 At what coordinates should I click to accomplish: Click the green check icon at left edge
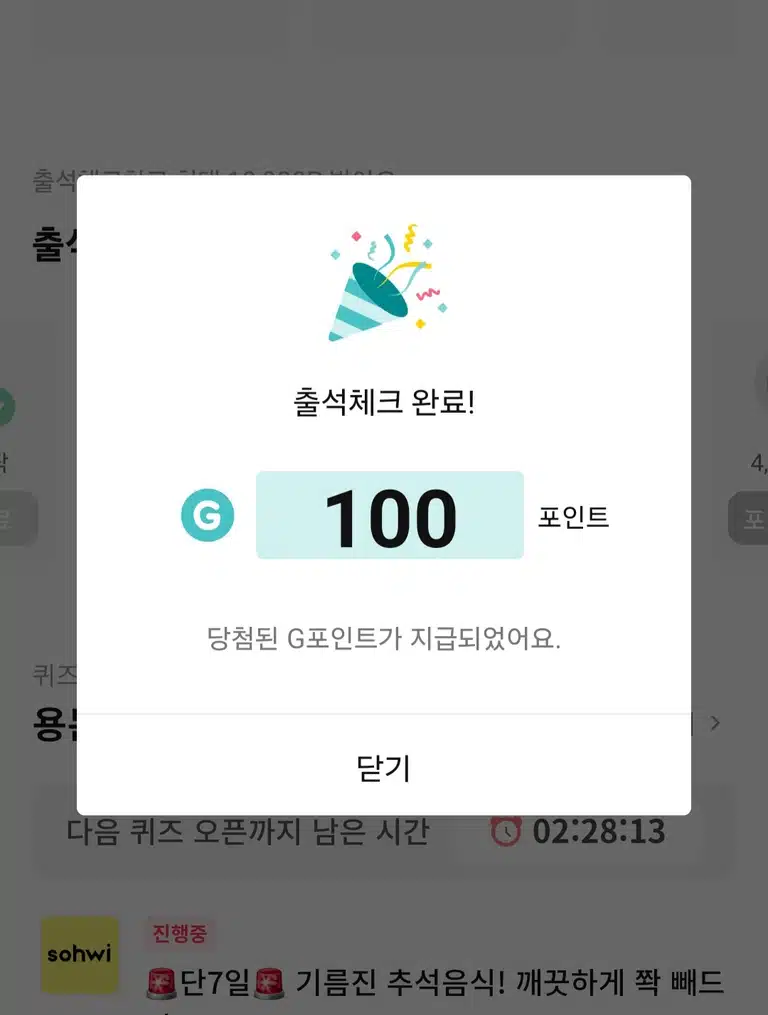6,407
